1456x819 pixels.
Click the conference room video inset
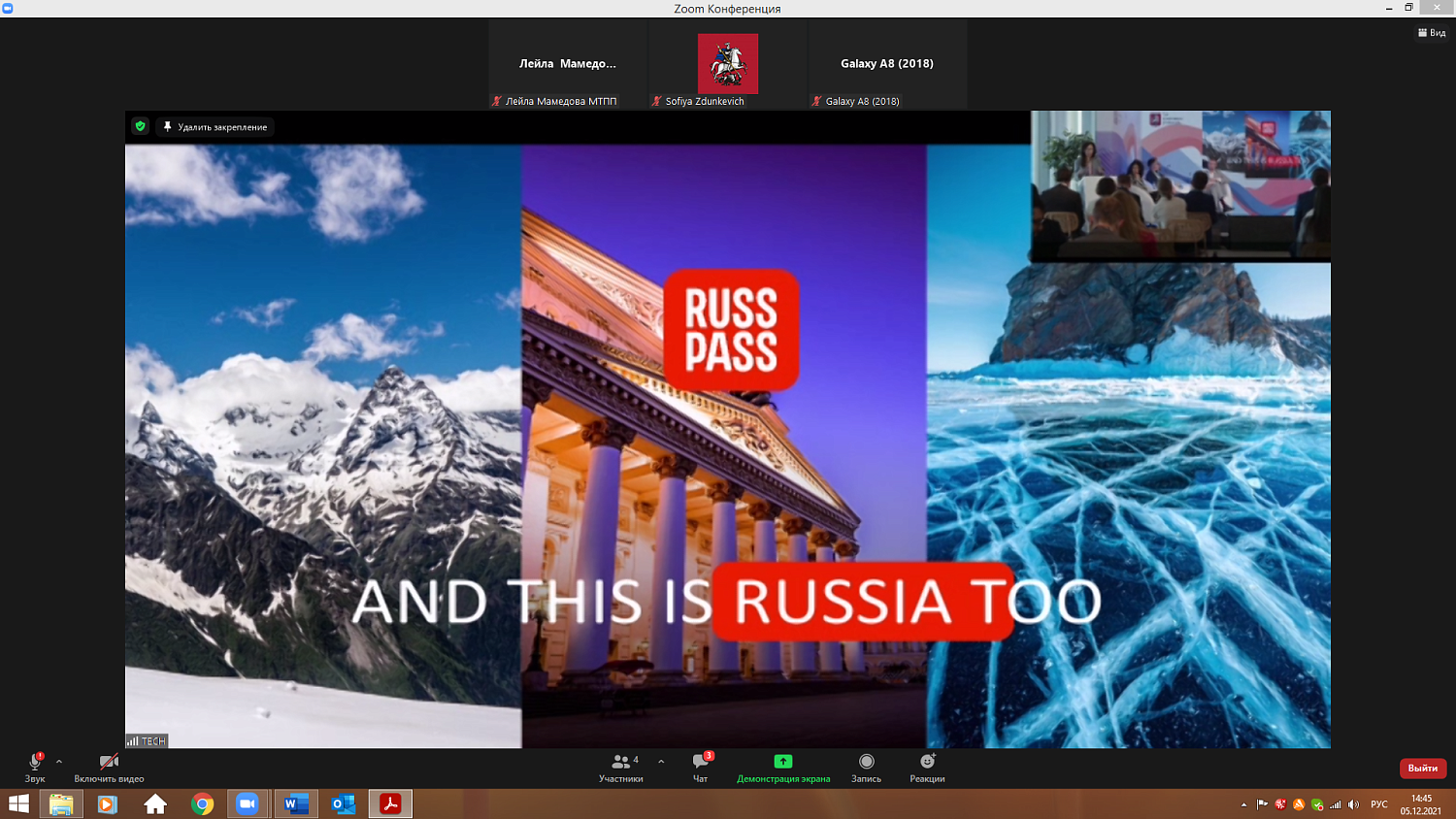[x=1180, y=185]
